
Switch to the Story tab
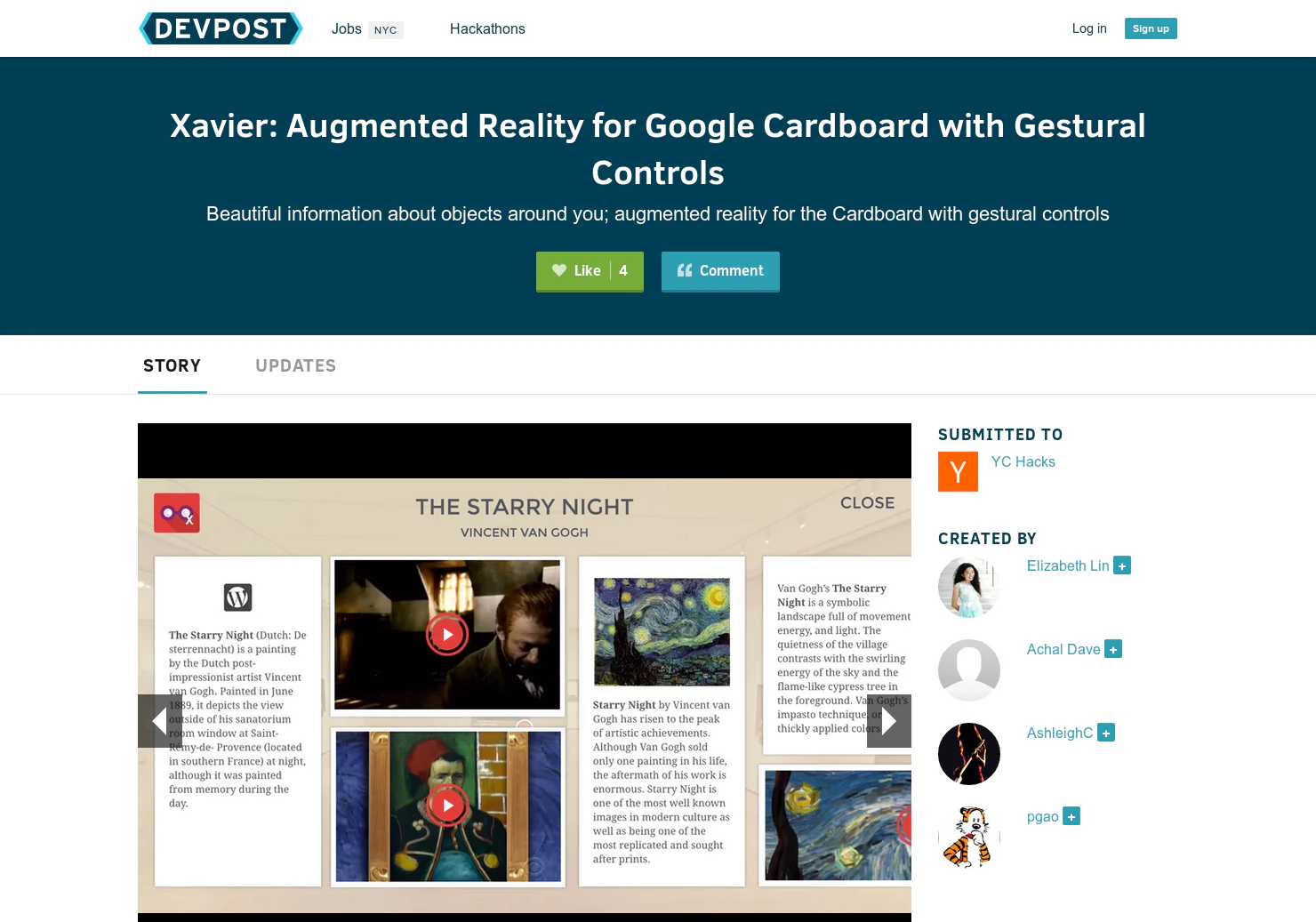173,365
